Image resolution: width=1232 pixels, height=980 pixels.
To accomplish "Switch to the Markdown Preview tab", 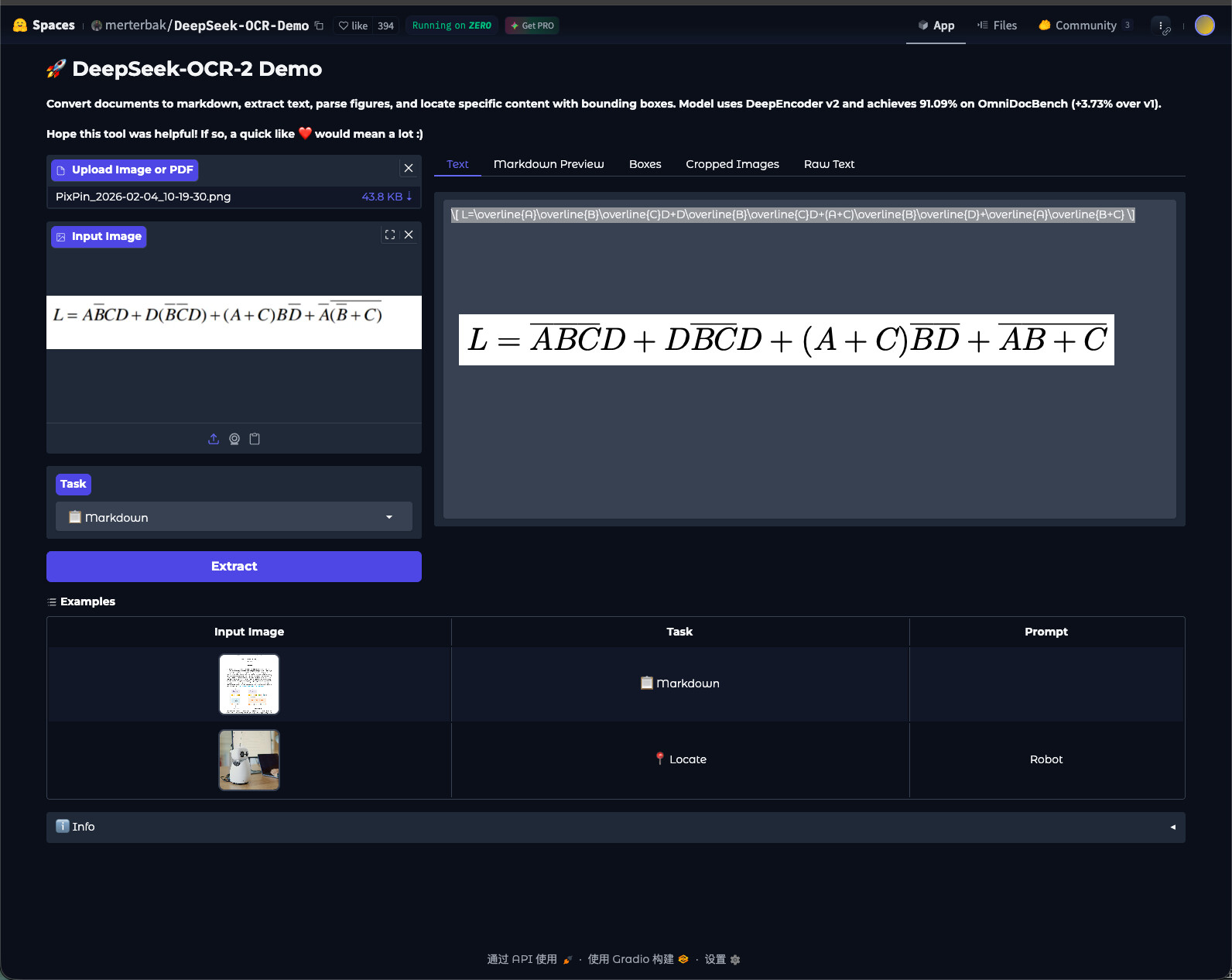I will point(549,164).
